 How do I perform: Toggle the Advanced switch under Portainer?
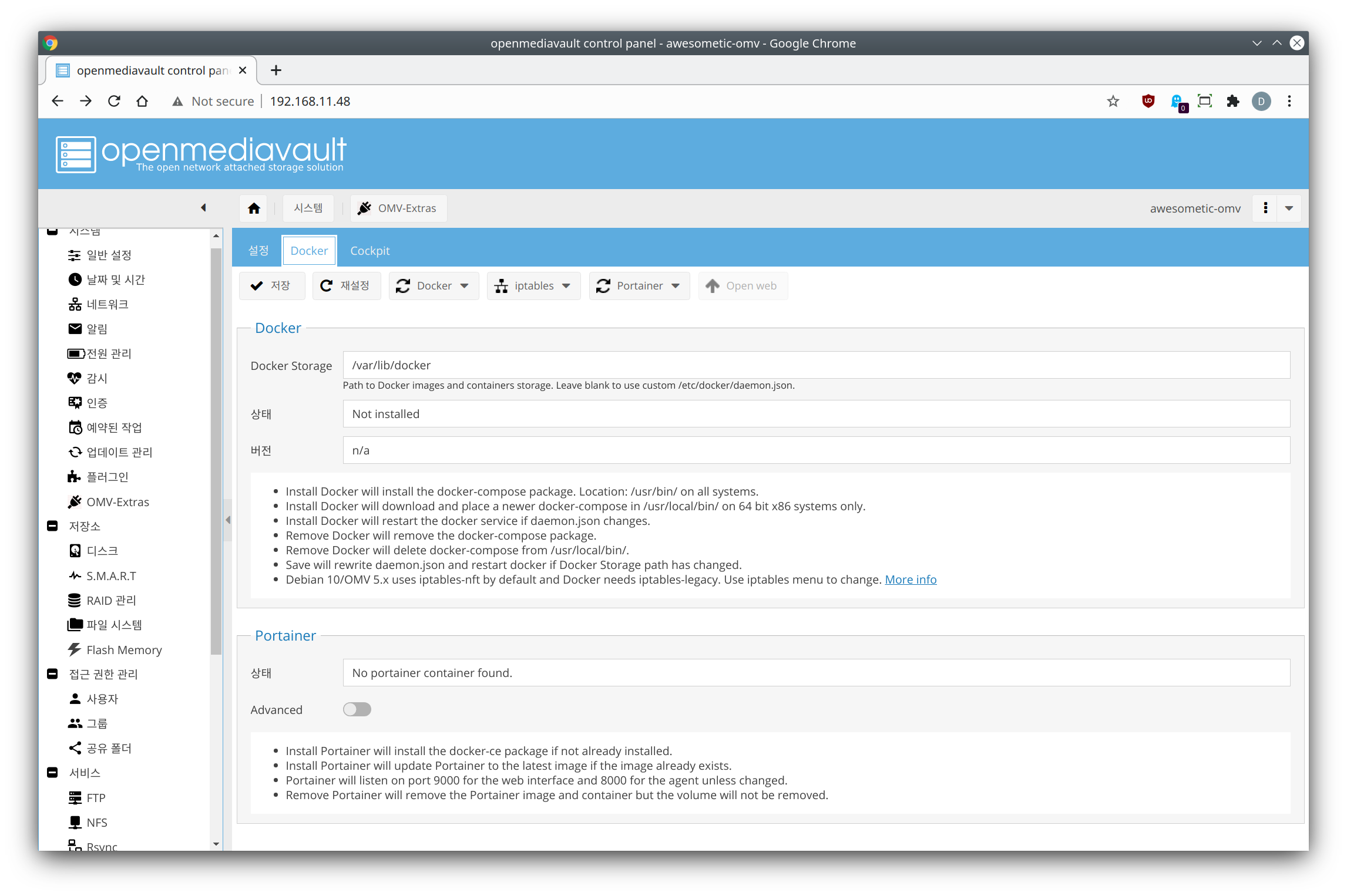357,710
